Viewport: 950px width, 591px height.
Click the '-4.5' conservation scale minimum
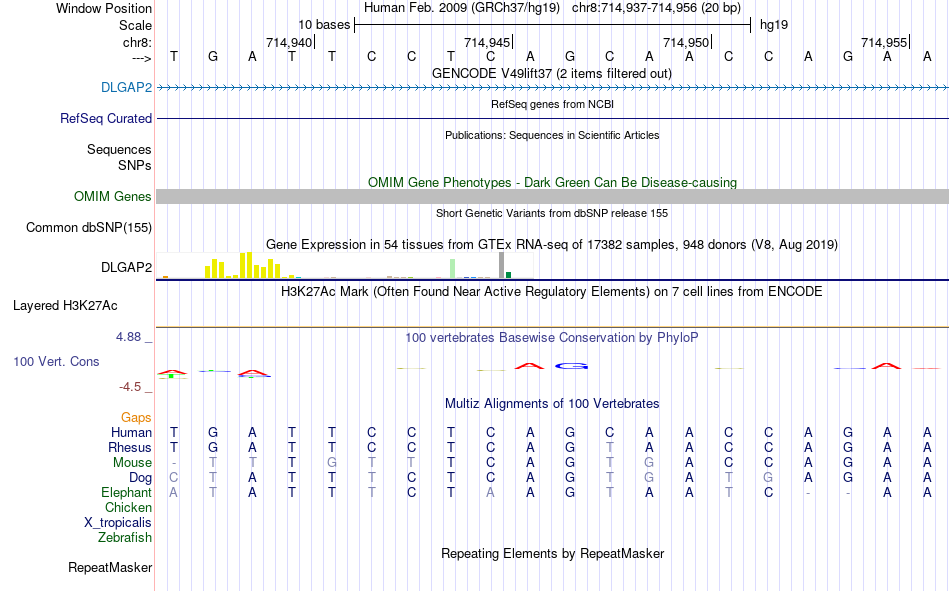coord(130,387)
